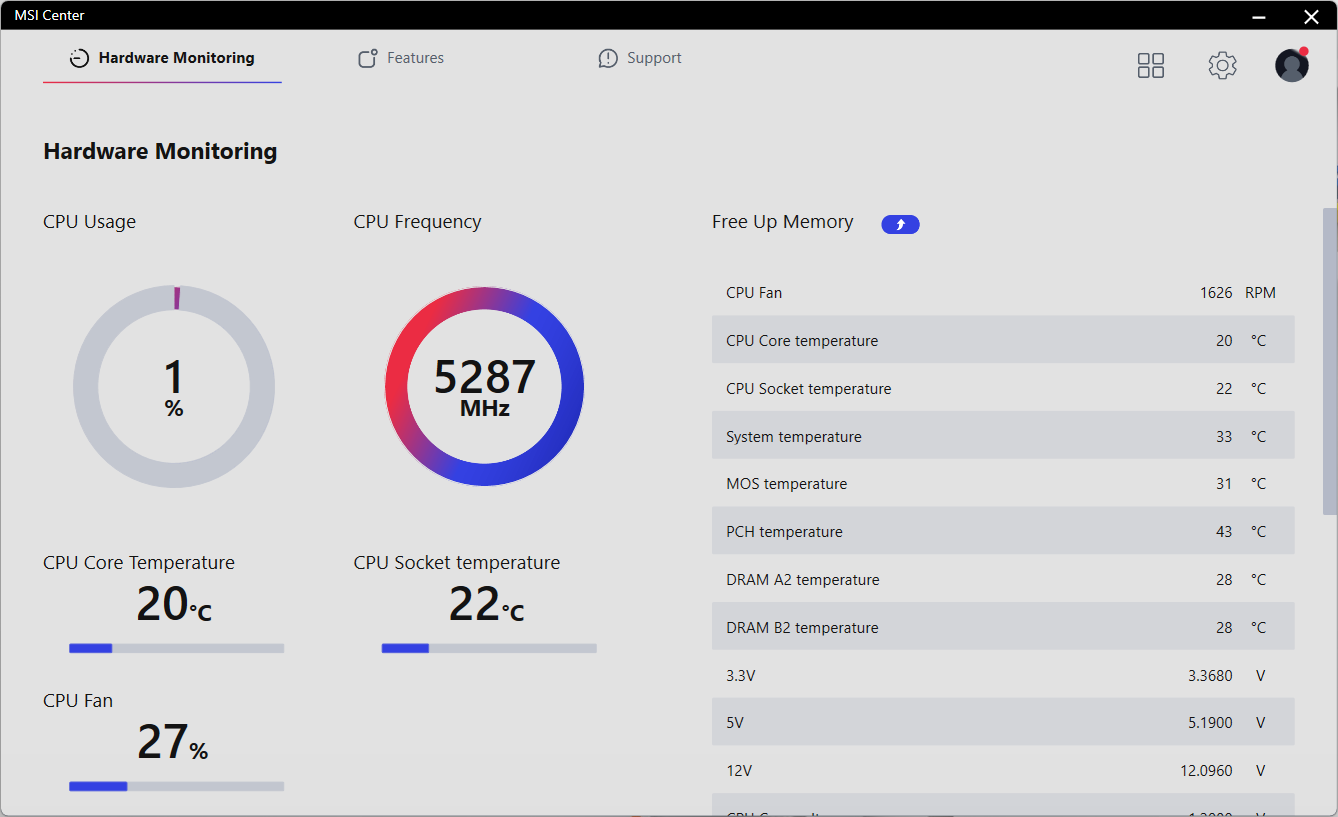The width and height of the screenshot is (1338, 817).
Task: Click the Free Up Memory button
Action: 900,224
